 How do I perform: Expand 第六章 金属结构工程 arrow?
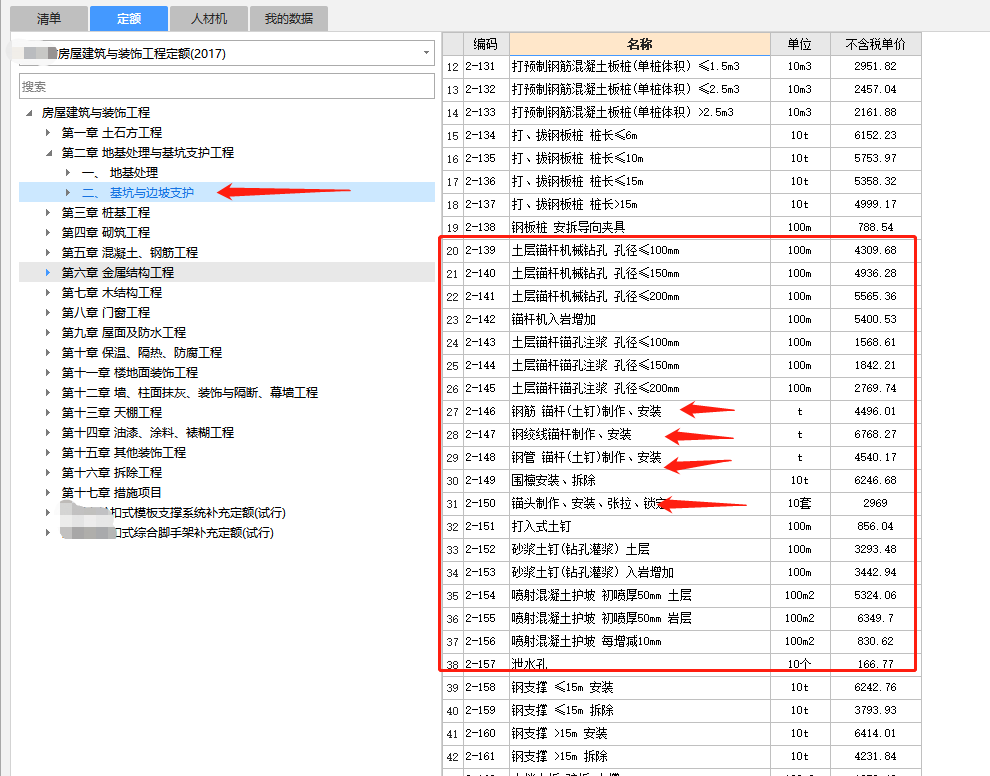48,273
